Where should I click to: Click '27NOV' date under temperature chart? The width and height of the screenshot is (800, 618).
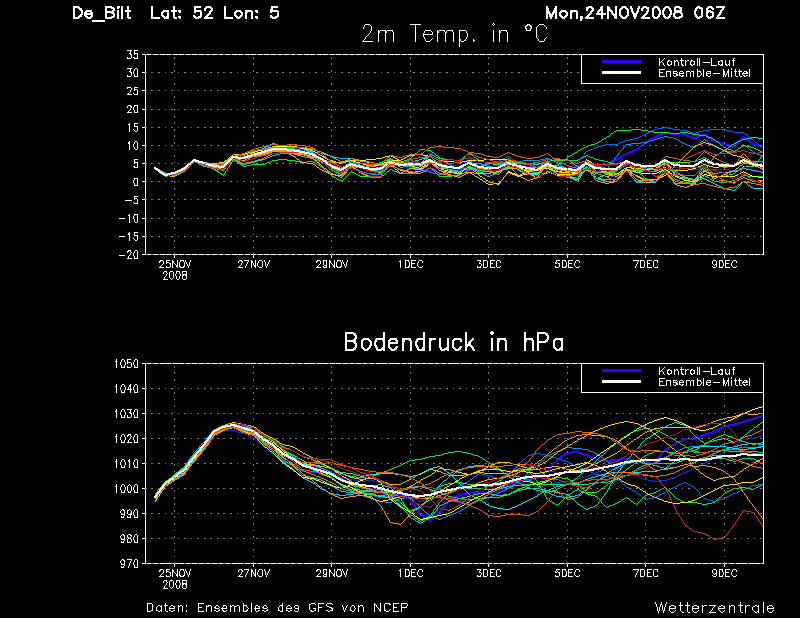click(x=254, y=264)
